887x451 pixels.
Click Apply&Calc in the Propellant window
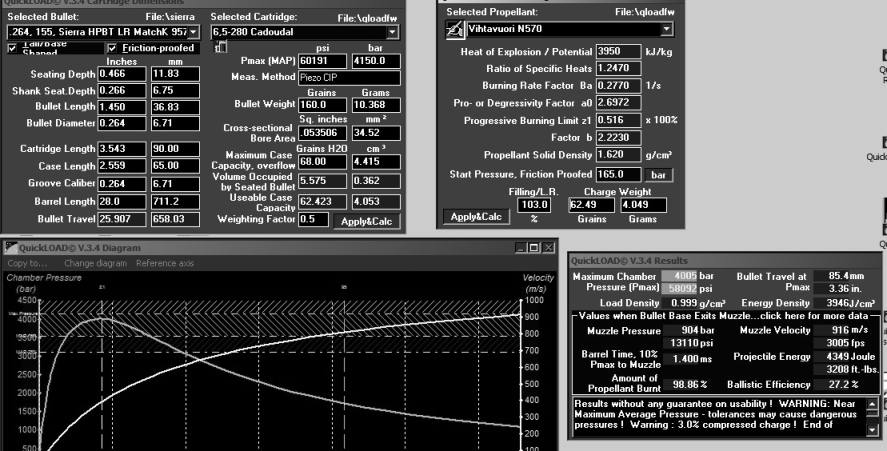[476, 217]
